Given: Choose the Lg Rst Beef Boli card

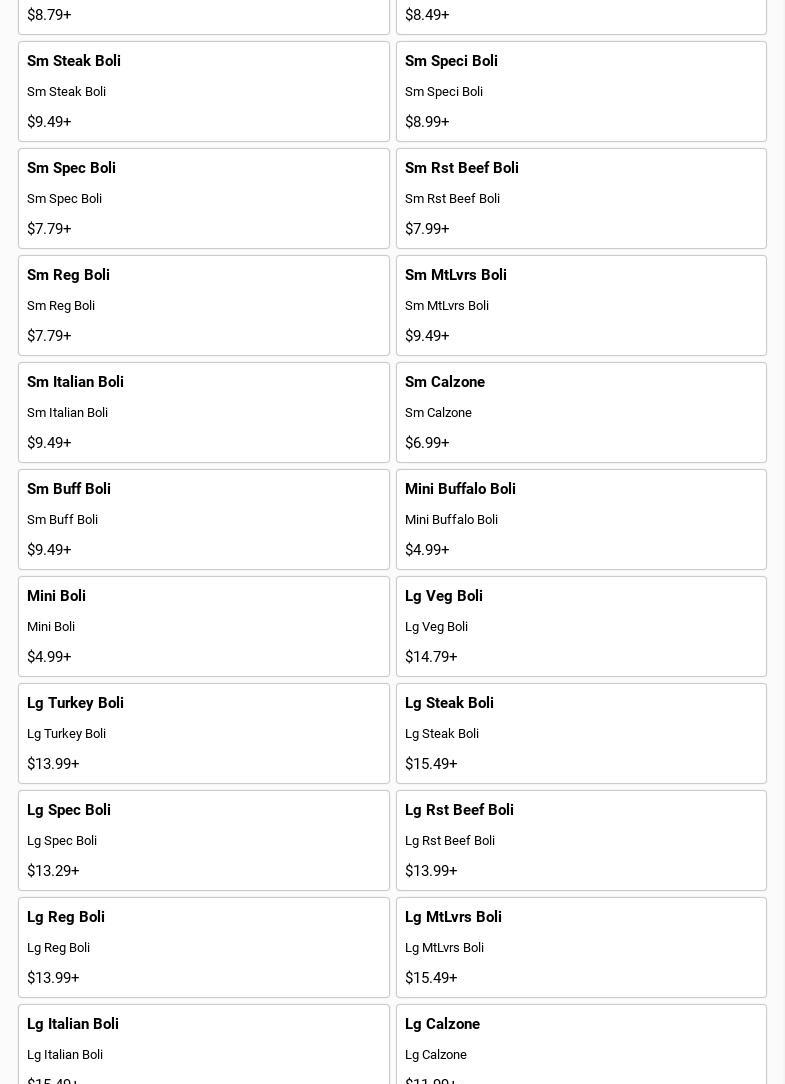Looking at the screenshot, I should (581, 840).
